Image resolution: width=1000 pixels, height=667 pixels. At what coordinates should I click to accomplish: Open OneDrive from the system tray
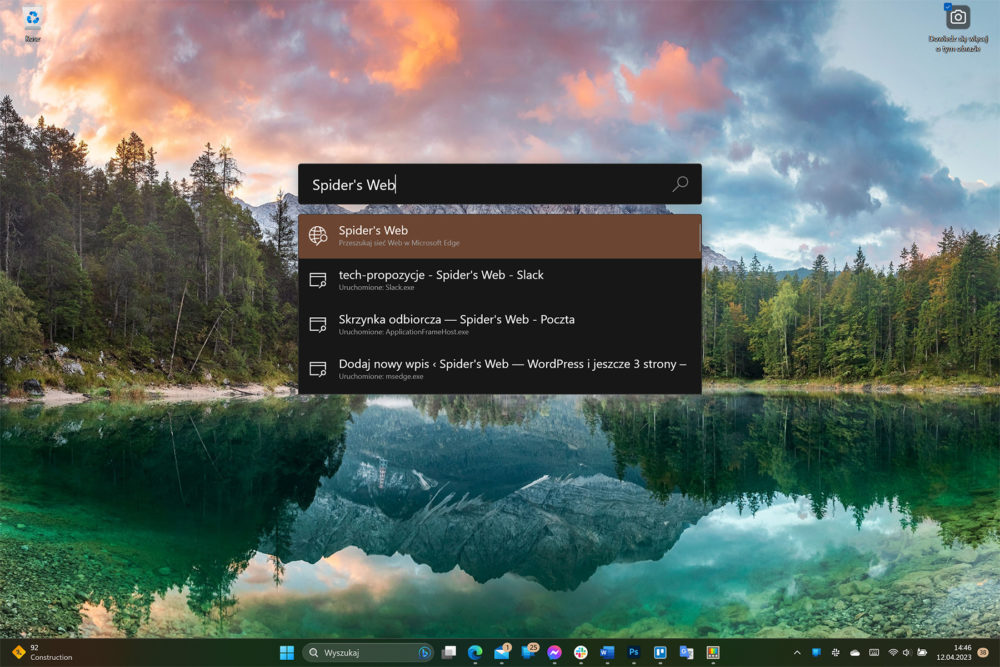855,652
